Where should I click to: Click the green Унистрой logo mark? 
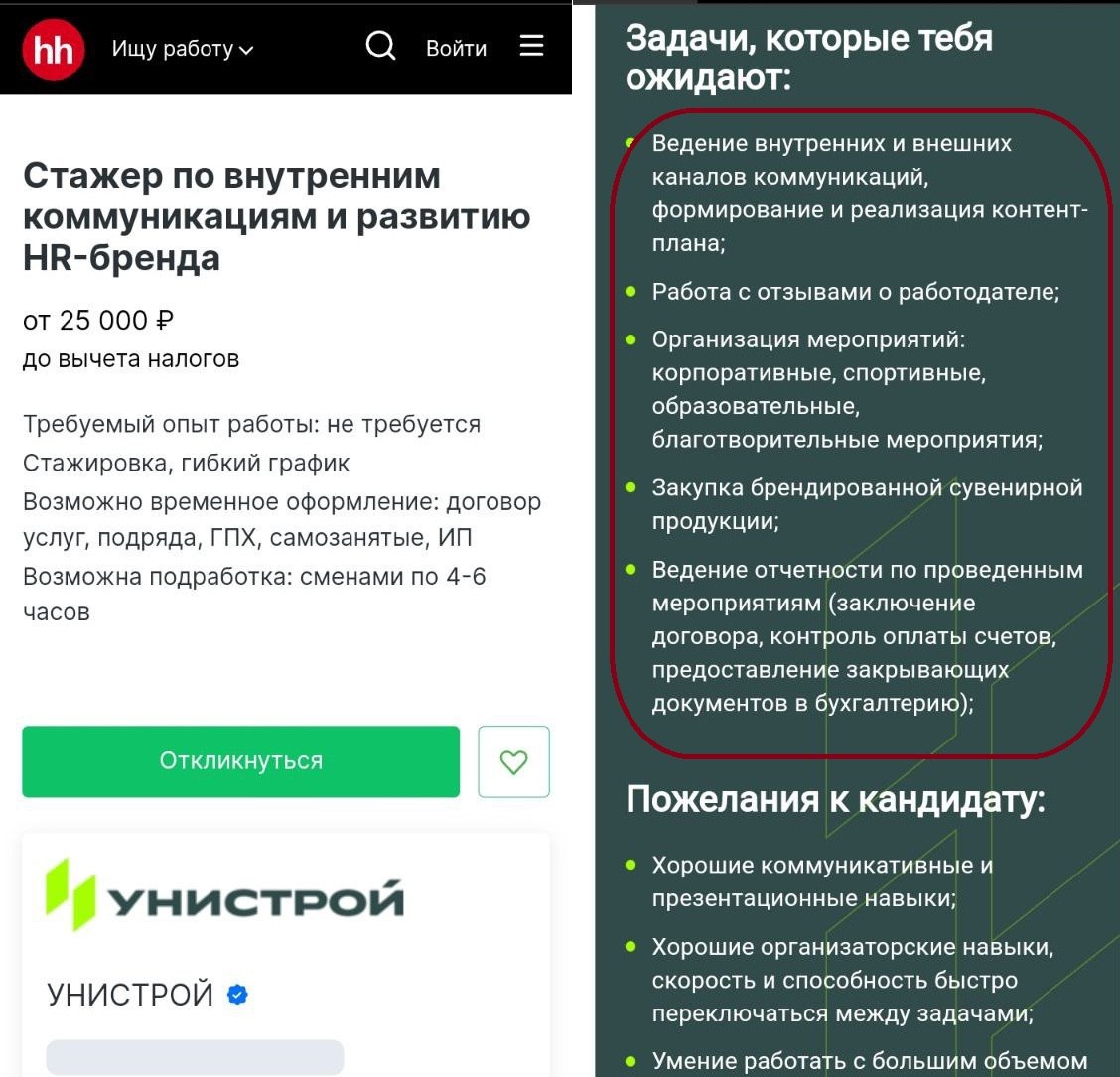coord(70,894)
